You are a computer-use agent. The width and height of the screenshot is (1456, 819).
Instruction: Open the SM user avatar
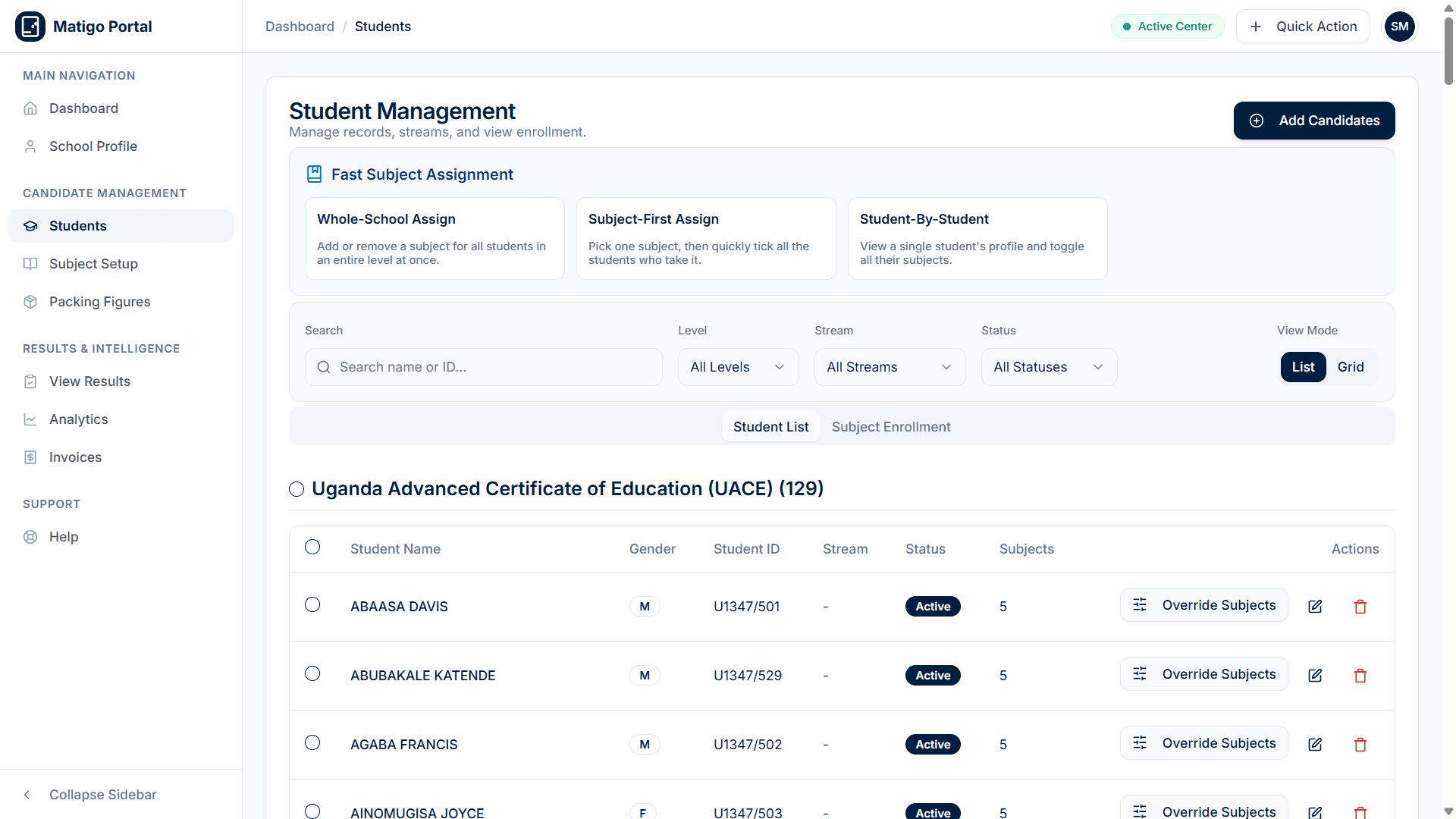point(1400,27)
